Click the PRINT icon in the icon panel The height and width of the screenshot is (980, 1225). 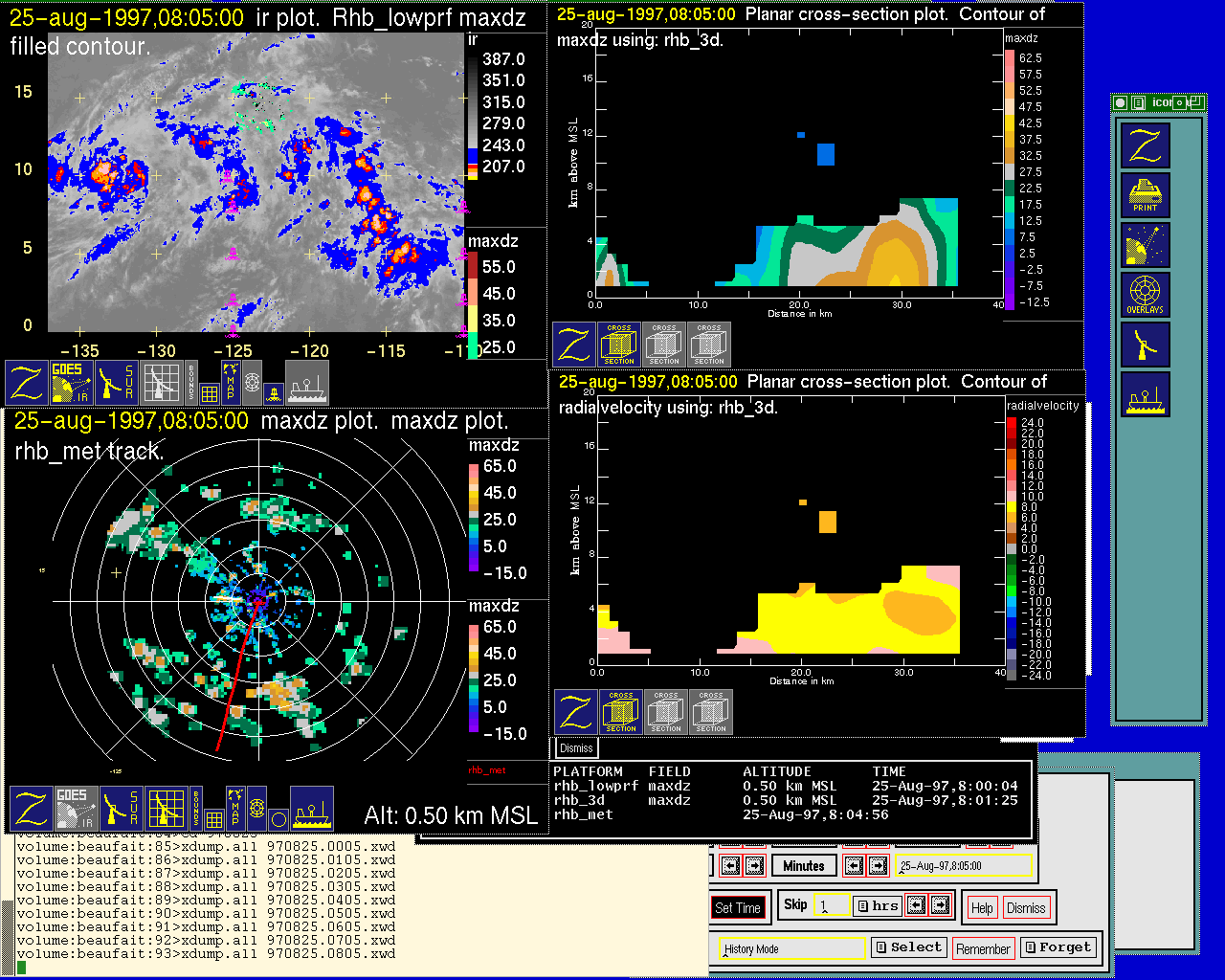[1145, 195]
